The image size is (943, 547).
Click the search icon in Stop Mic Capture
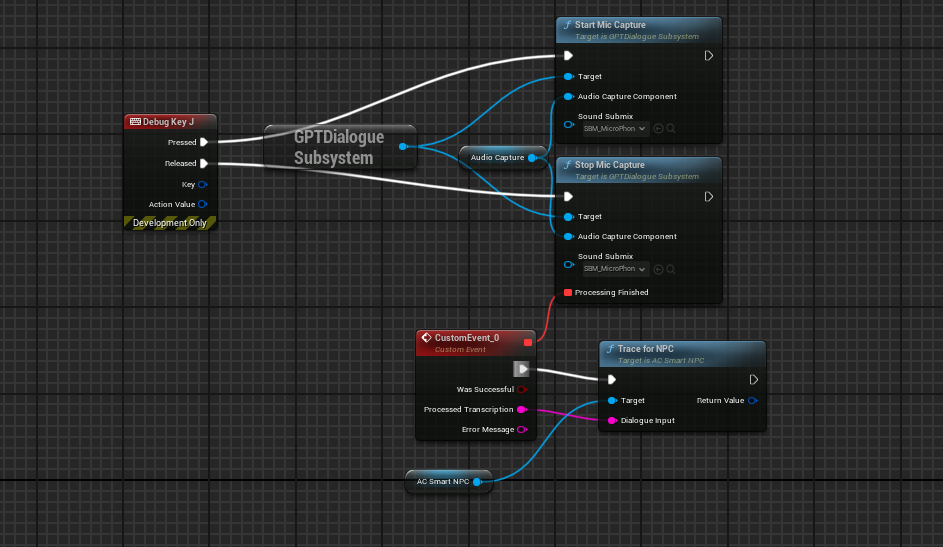[x=672, y=268]
